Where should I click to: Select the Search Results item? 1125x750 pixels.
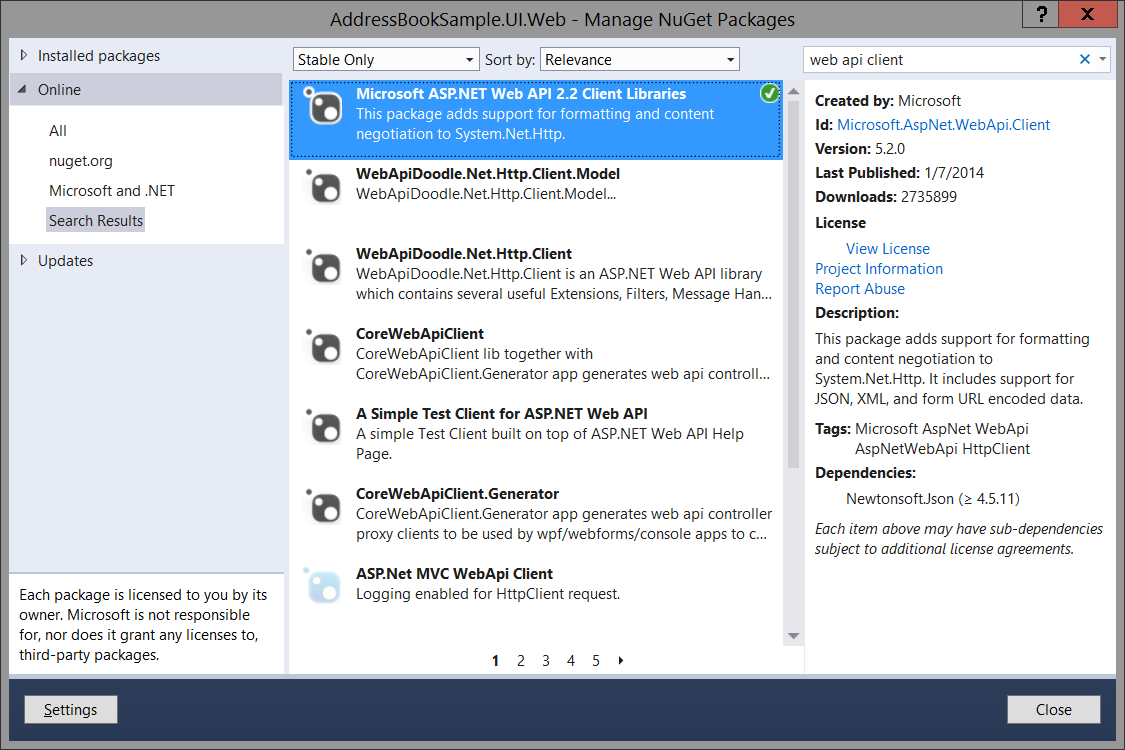[x=95, y=220]
